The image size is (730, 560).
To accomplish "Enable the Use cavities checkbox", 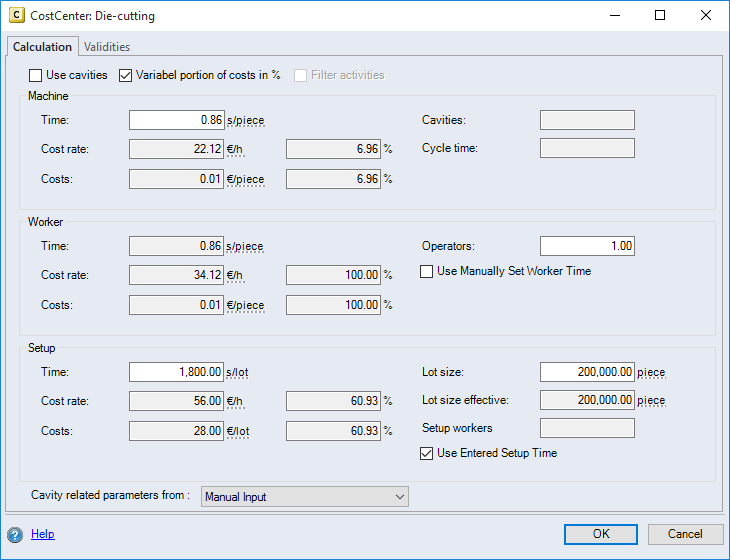I will point(36,75).
